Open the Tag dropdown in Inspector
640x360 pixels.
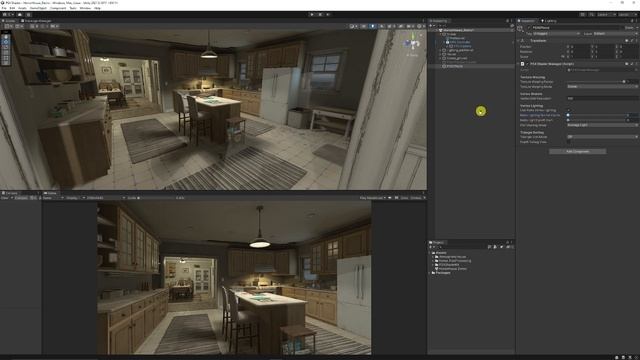[557, 33]
